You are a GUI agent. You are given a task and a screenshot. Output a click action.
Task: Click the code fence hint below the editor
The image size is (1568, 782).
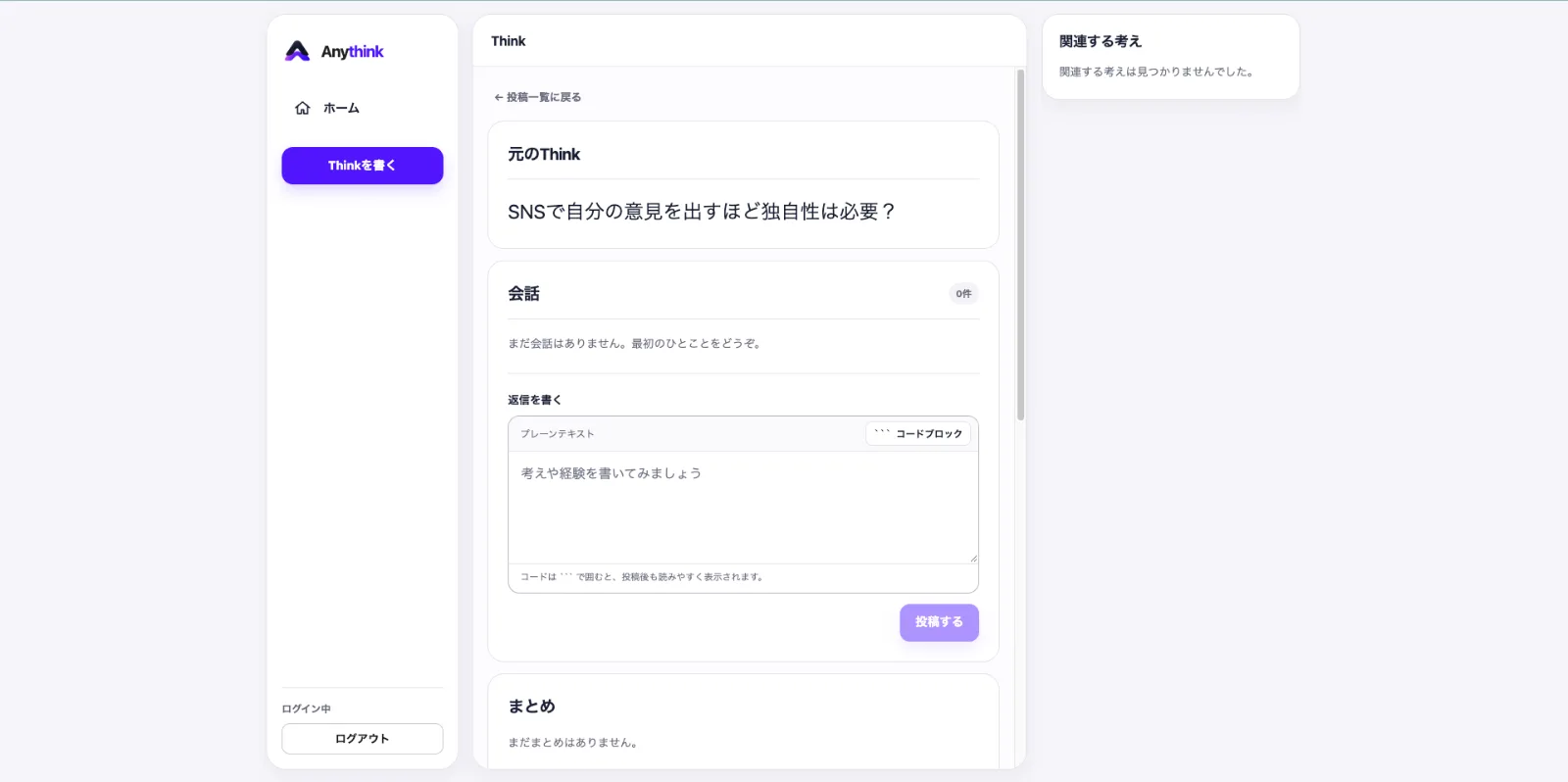[642, 577]
